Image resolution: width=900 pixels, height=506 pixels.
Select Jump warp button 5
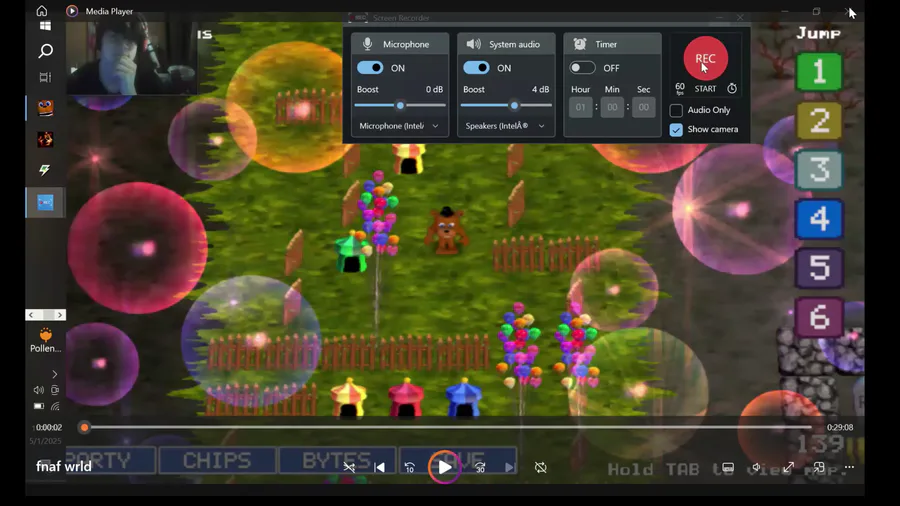[x=819, y=268]
